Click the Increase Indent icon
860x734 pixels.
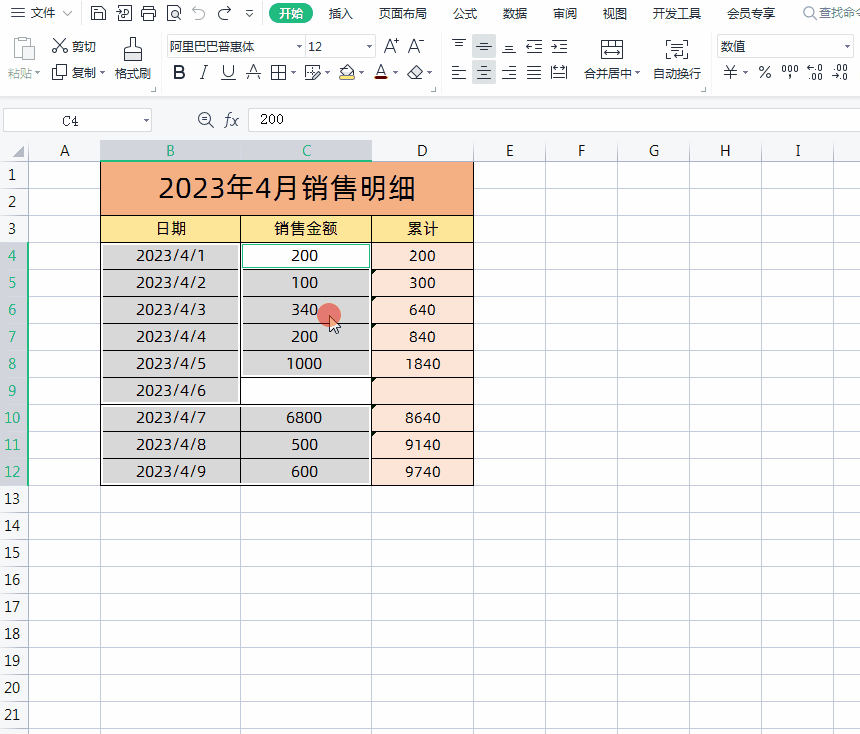(559, 47)
